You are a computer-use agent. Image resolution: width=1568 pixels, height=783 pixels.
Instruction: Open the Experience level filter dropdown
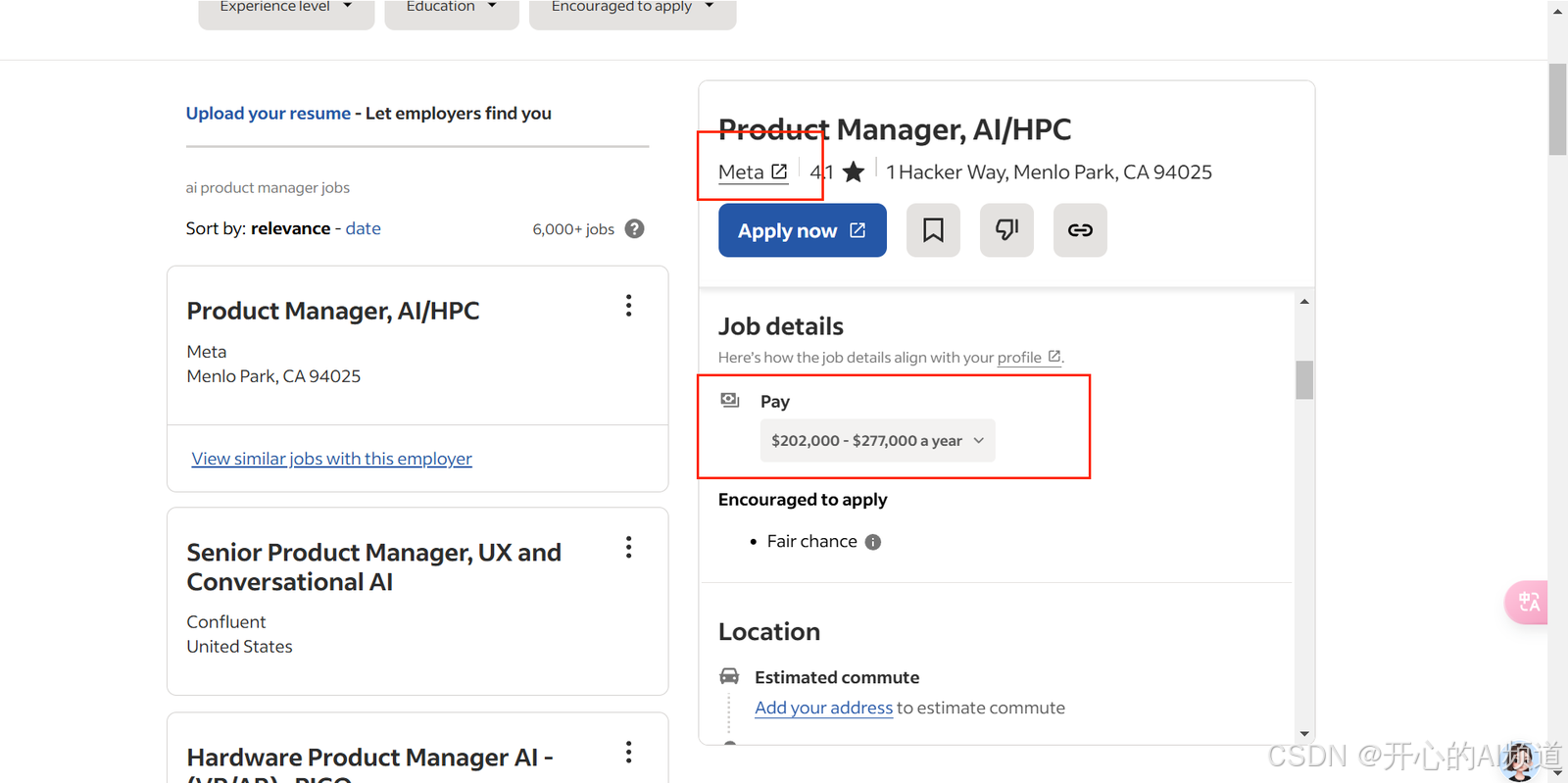(x=286, y=10)
